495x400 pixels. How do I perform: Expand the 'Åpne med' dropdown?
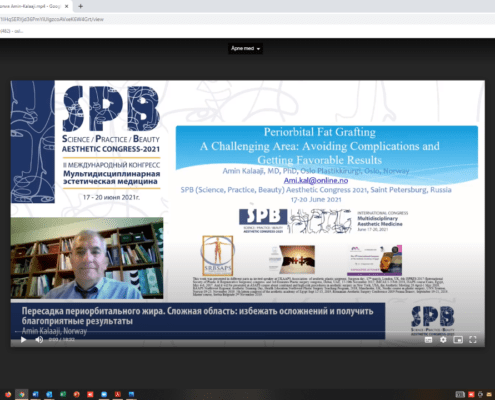pos(245,48)
